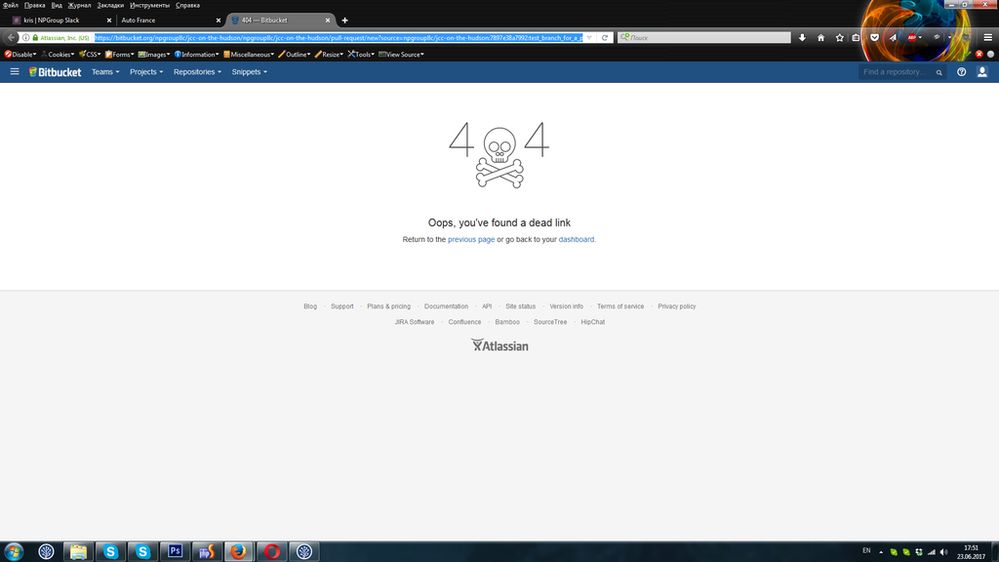Go to the Firefox home page icon
Screen dimensions: 999x562
(x=821, y=38)
